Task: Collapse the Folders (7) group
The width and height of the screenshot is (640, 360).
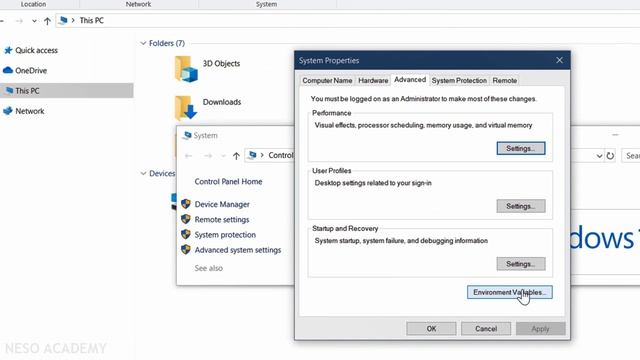Action: pyautogui.click(x=143, y=43)
